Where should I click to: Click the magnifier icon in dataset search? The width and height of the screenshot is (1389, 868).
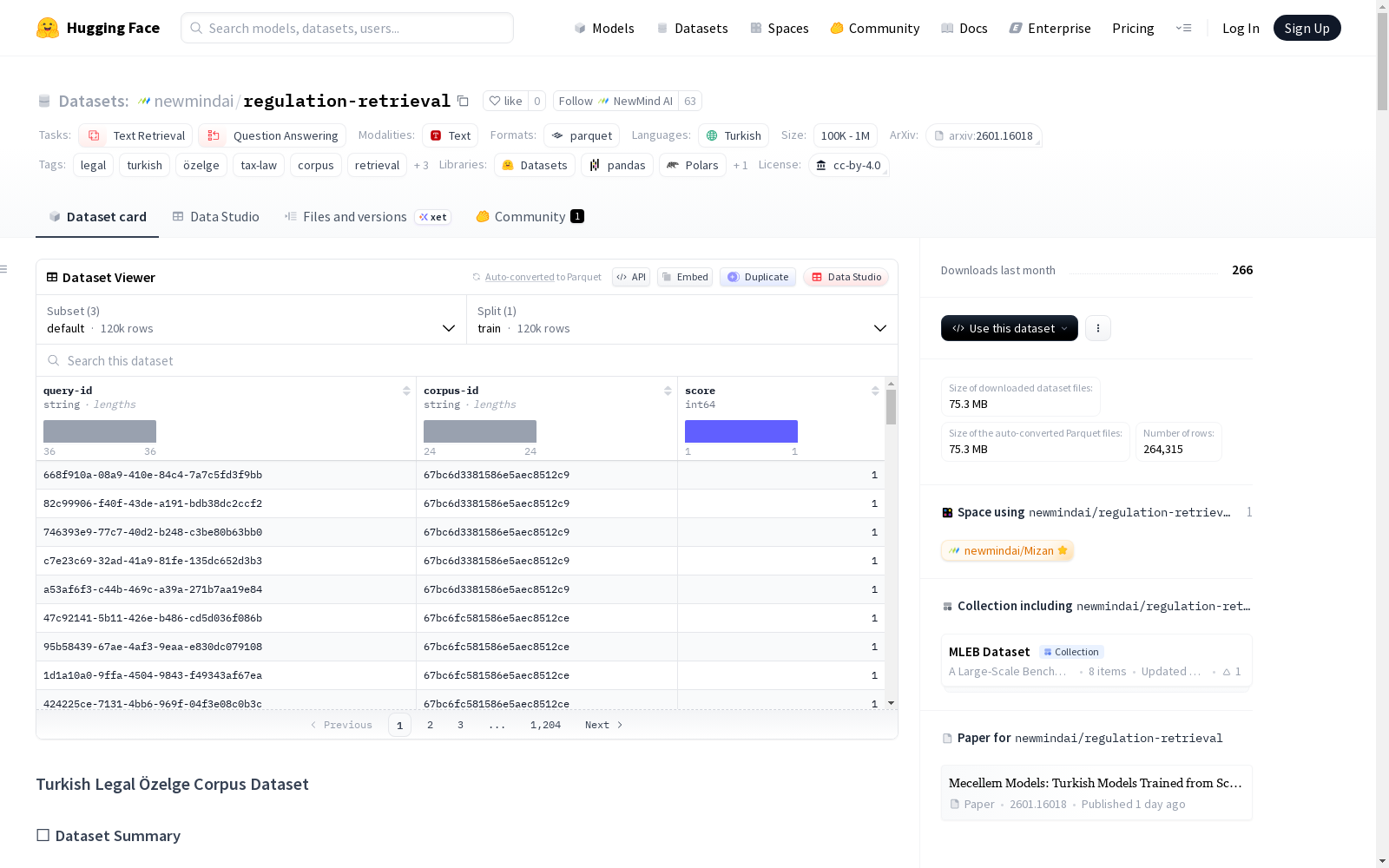point(54,360)
